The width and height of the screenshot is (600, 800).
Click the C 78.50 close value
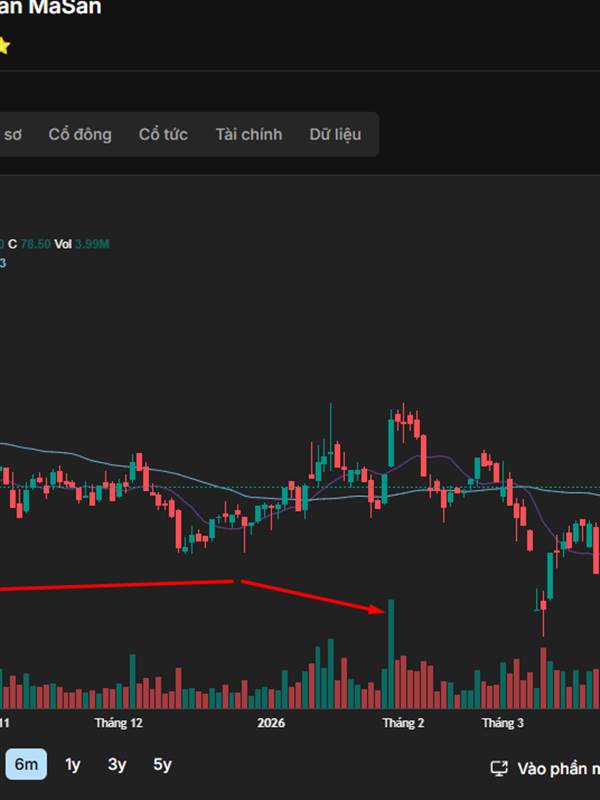(x=29, y=244)
